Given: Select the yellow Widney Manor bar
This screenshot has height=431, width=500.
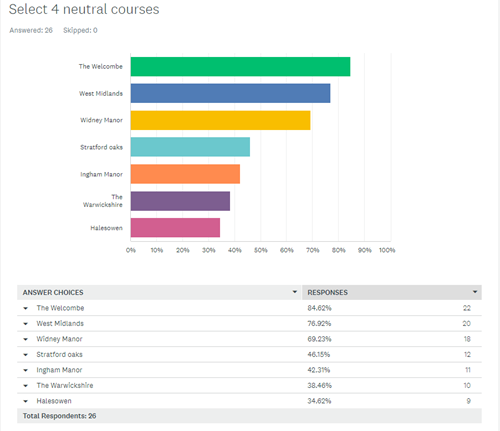Looking at the screenshot, I should pos(220,120).
